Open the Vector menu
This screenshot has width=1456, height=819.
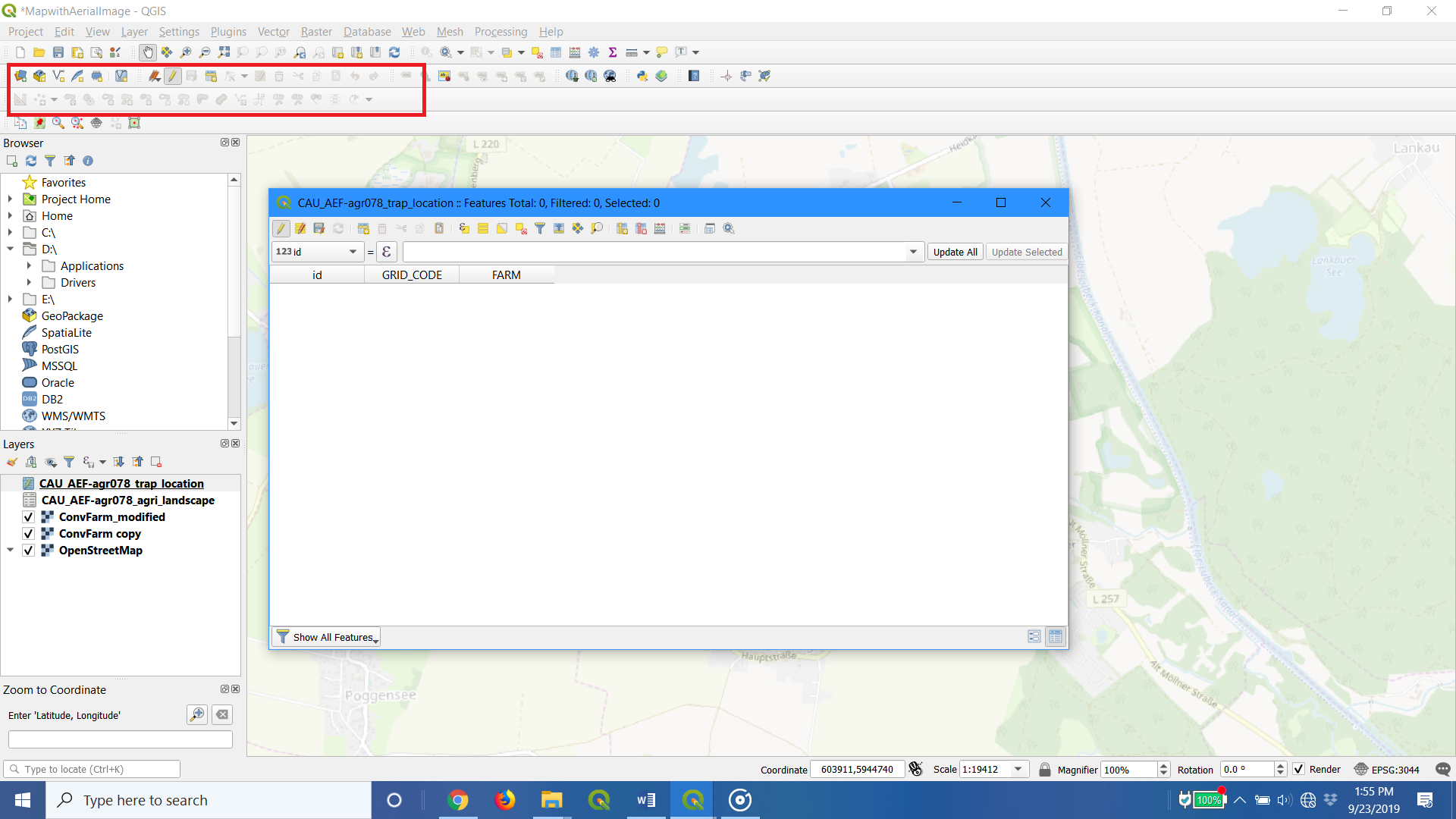273,32
